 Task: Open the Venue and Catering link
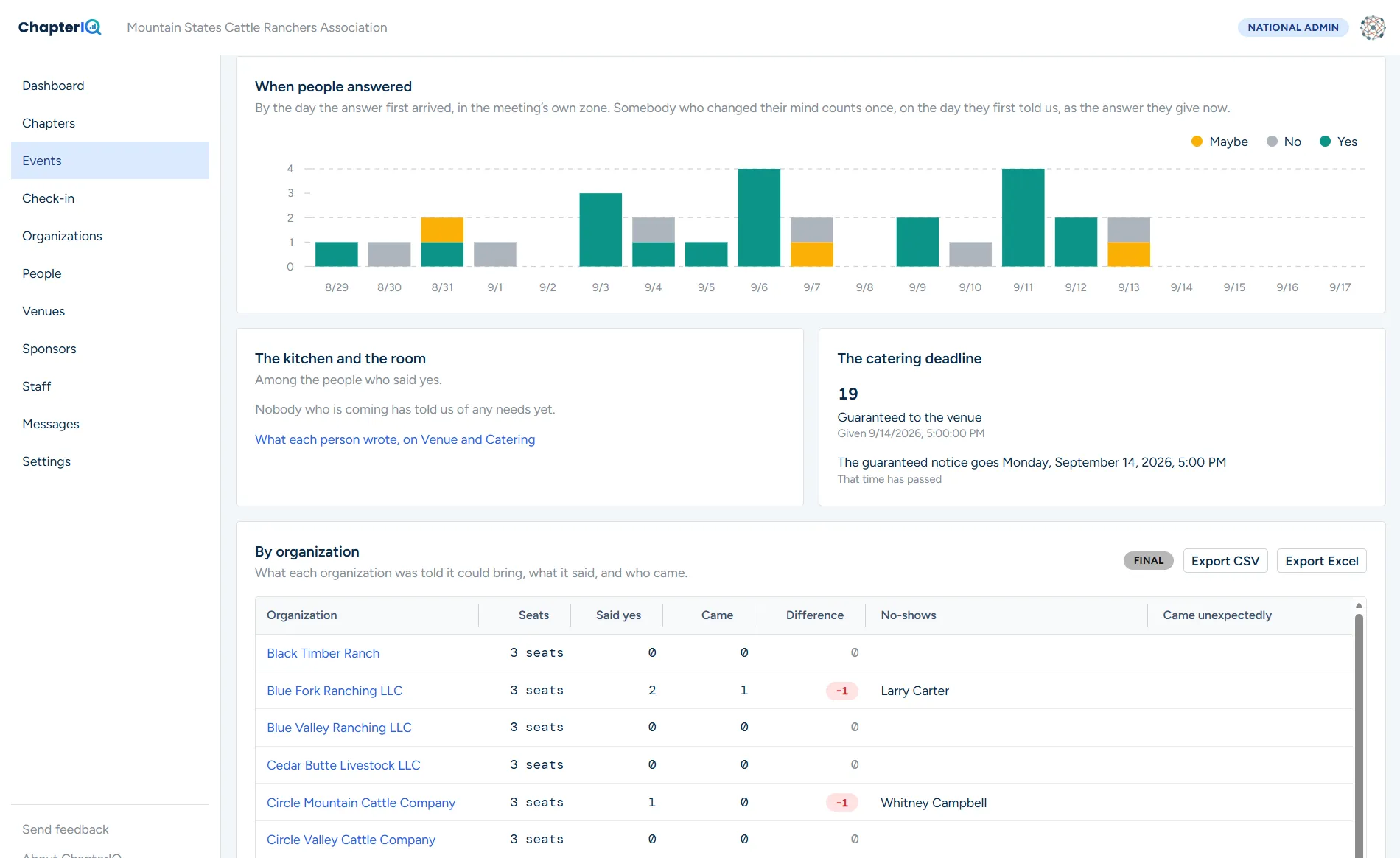pos(395,439)
